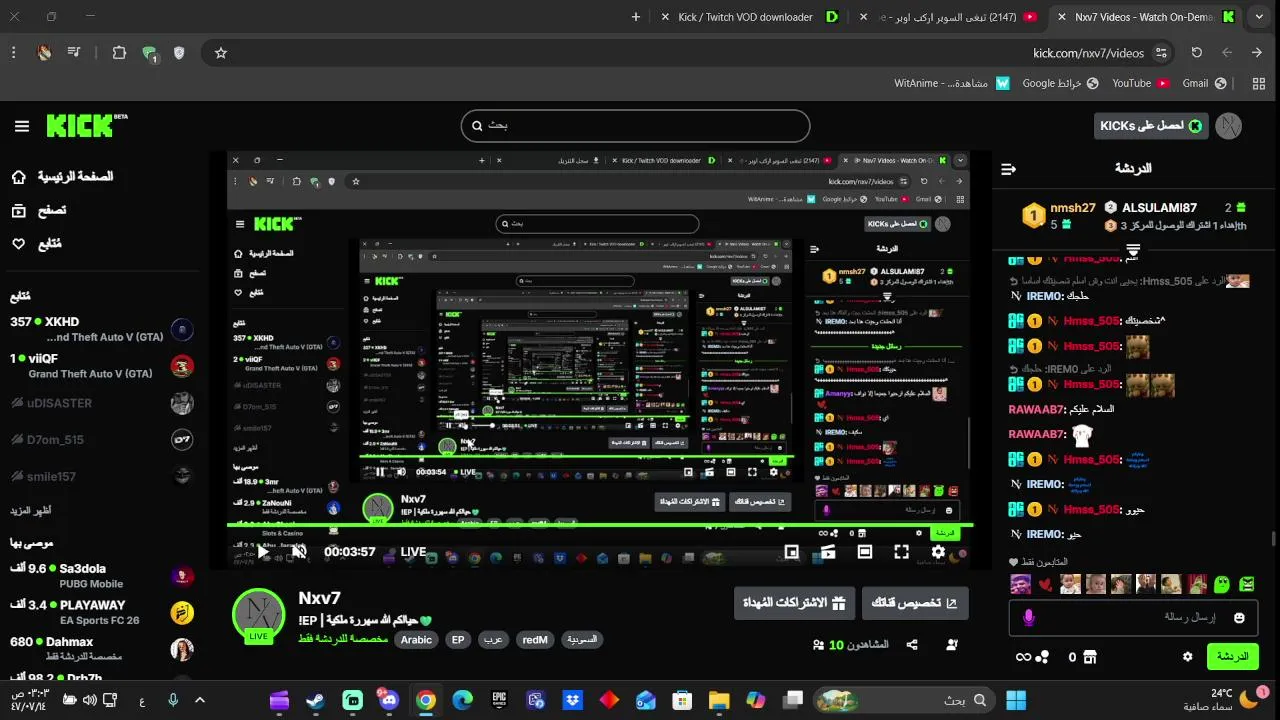The width and height of the screenshot is (1280, 720).
Task: Open site info icon in address bar
Action: (x=1161, y=53)
